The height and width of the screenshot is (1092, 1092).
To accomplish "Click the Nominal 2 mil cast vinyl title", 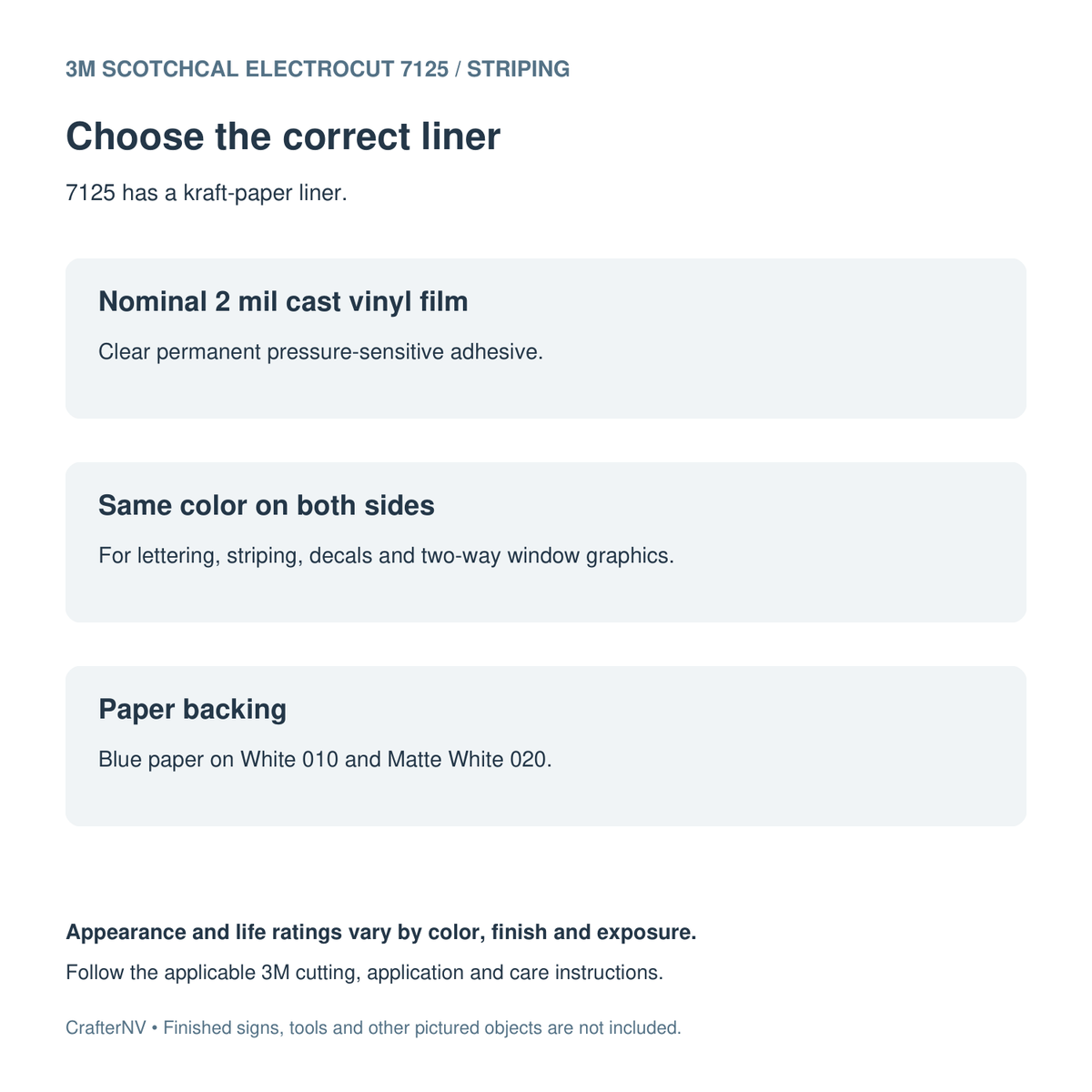I will pos(283,301).
